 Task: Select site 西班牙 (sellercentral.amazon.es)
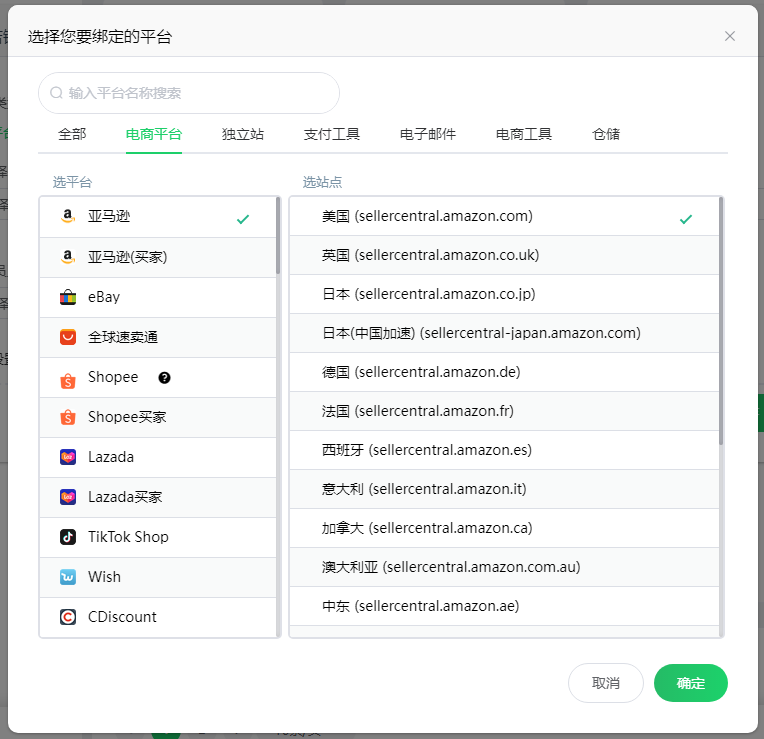[504, 450]
